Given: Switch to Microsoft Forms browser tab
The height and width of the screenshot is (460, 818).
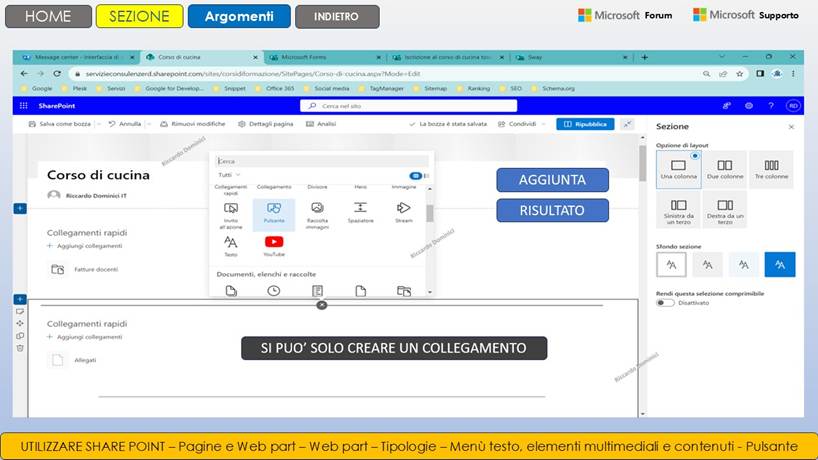Looking at the screenshot, I should (x=324, y=57).
